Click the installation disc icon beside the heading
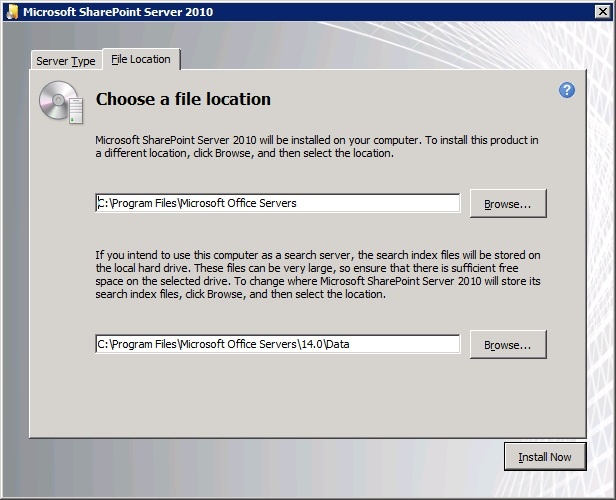The height and width of the screenshot is (500, 616). coord(54,100)
